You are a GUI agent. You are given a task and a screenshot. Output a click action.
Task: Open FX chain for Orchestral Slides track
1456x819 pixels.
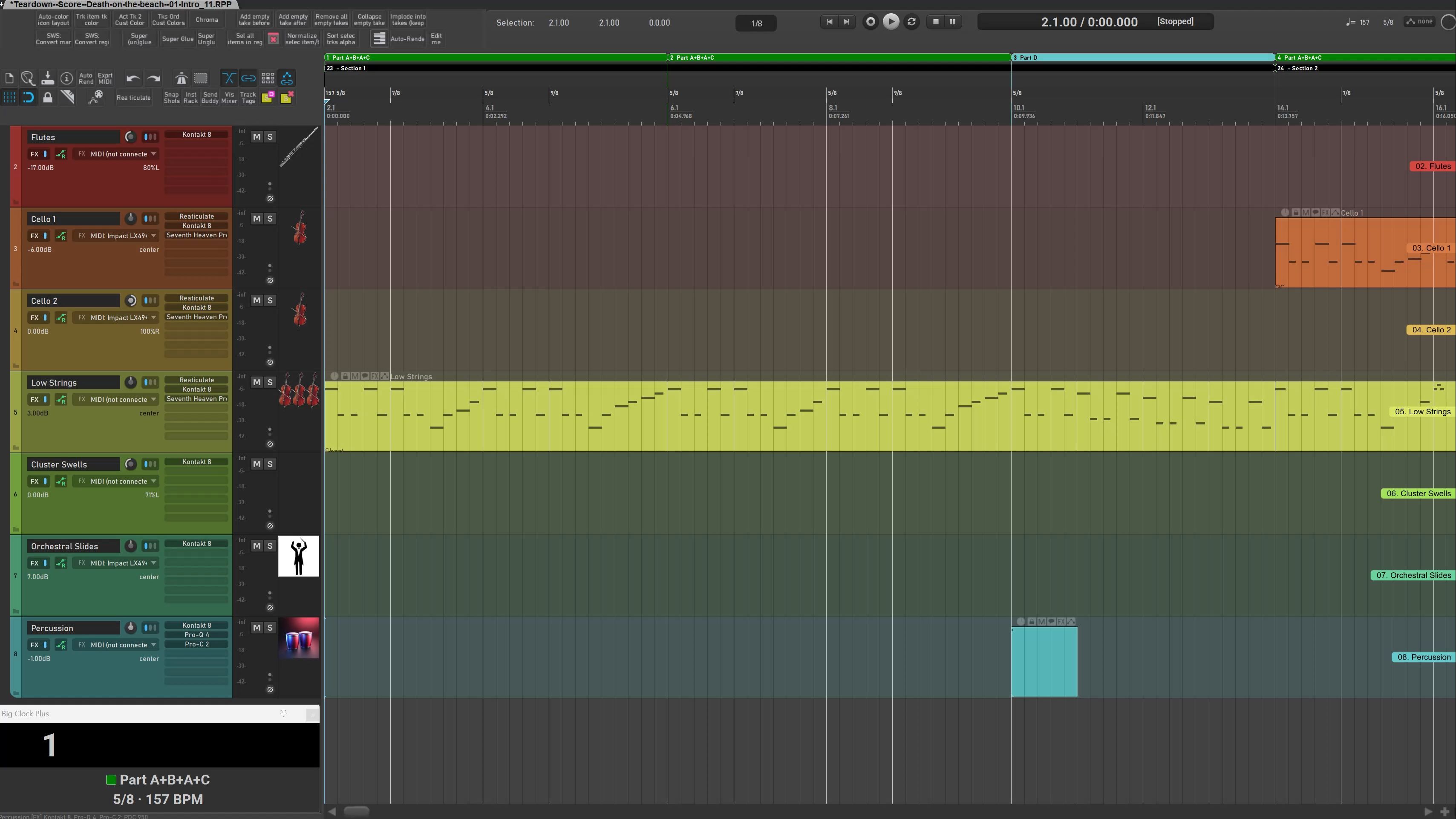tap(35, 563)
